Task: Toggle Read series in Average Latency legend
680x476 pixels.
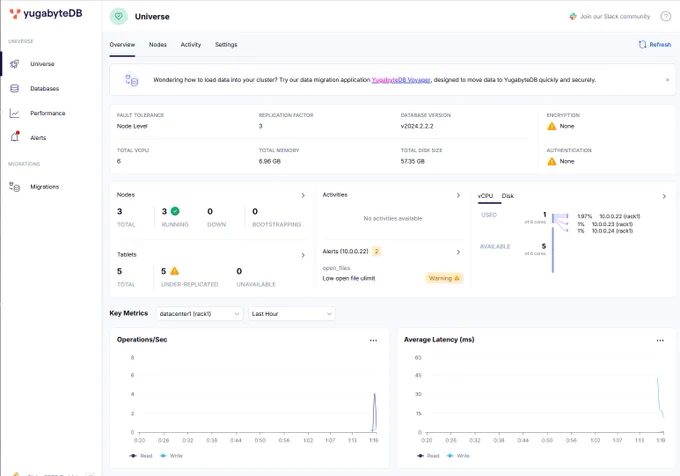Action: pos(428,456)
